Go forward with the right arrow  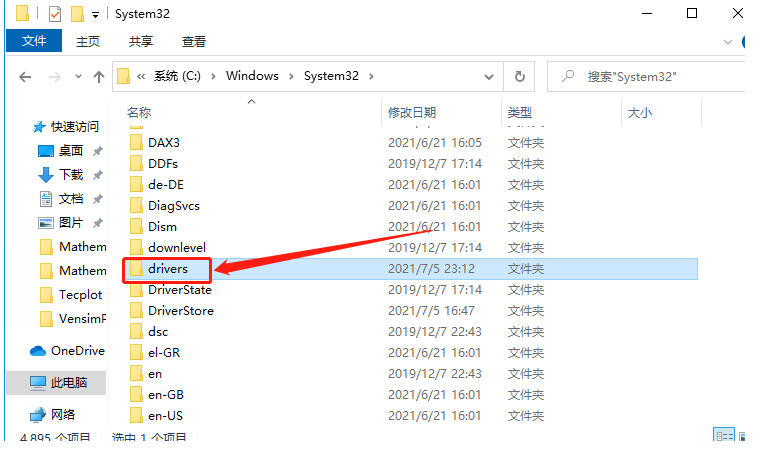(x=55, y=77)
